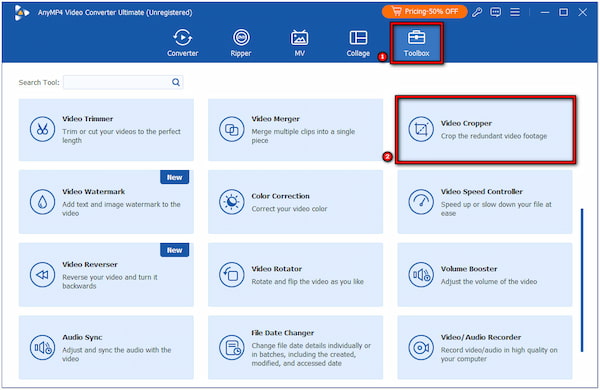Maximize the AnyMP4 window

click(563, 12)
